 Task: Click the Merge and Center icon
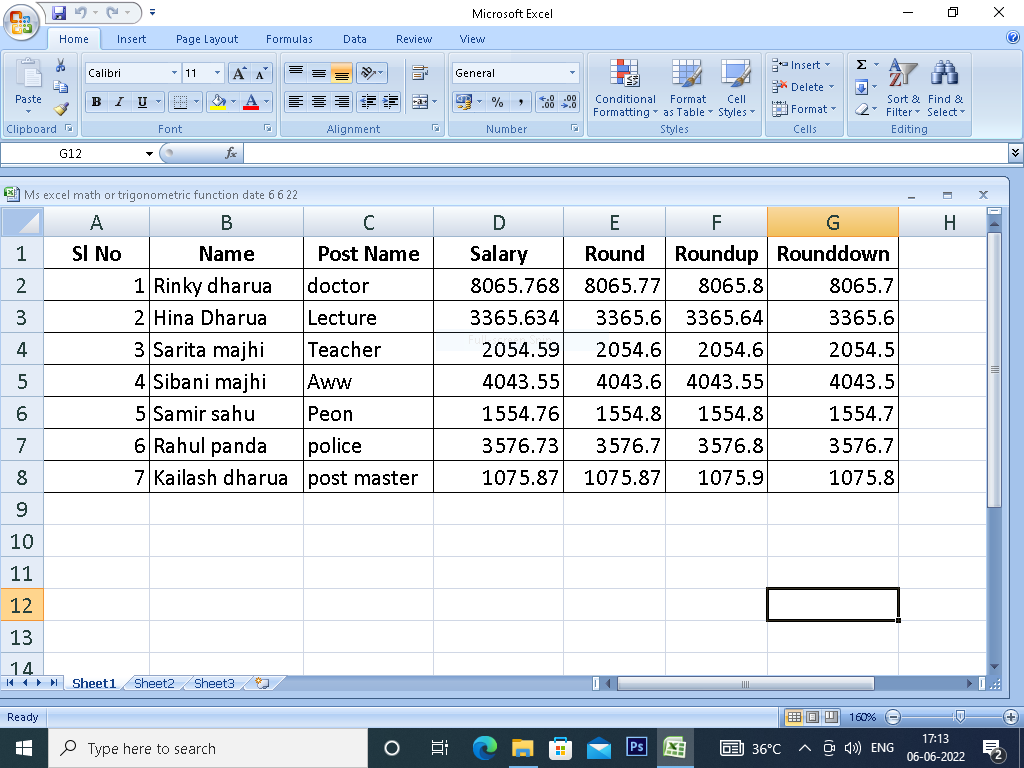click(420, 102)
